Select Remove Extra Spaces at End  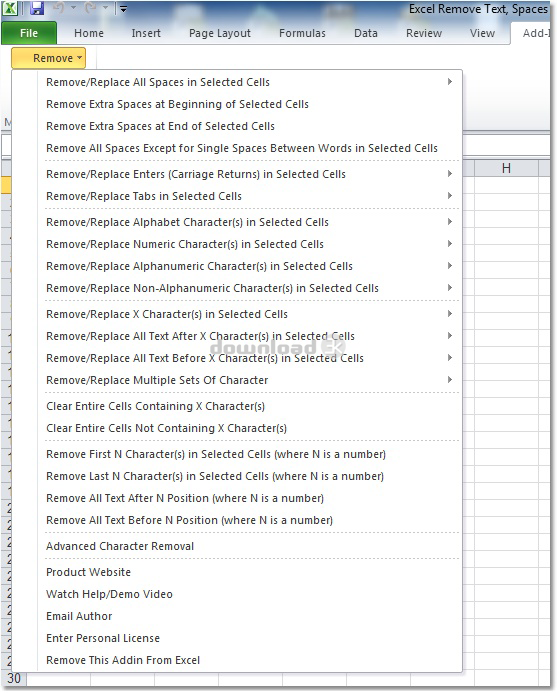point(160,126)
